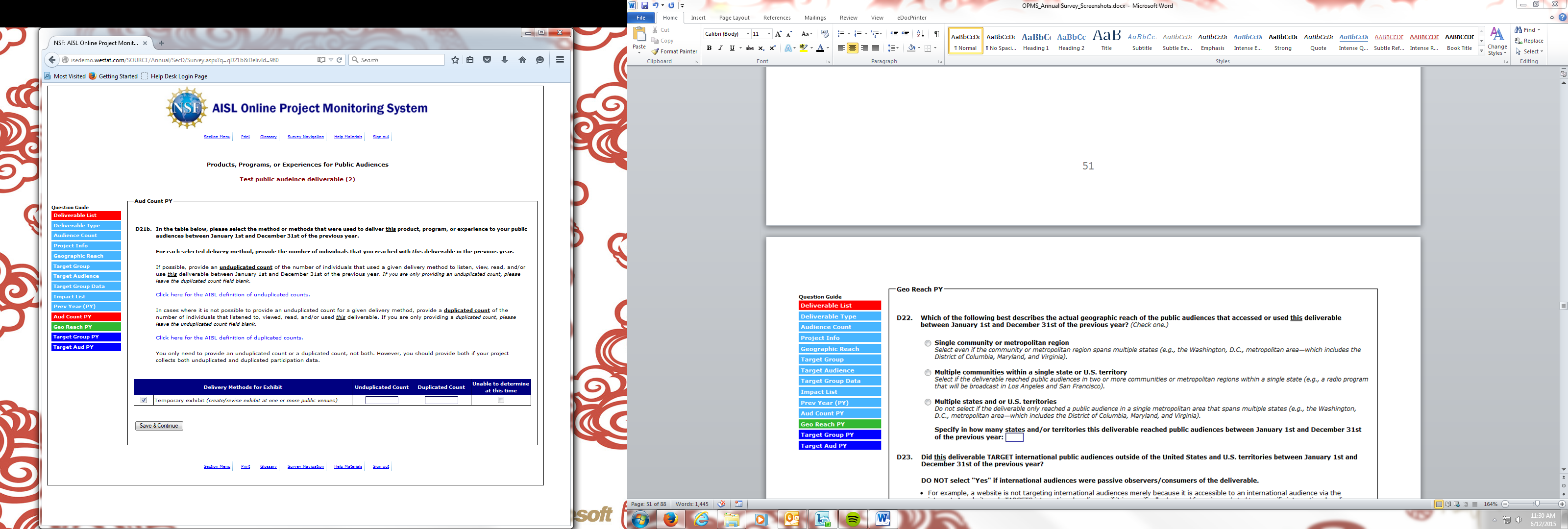Expand the font size dropdown

[x=769, y=34]
